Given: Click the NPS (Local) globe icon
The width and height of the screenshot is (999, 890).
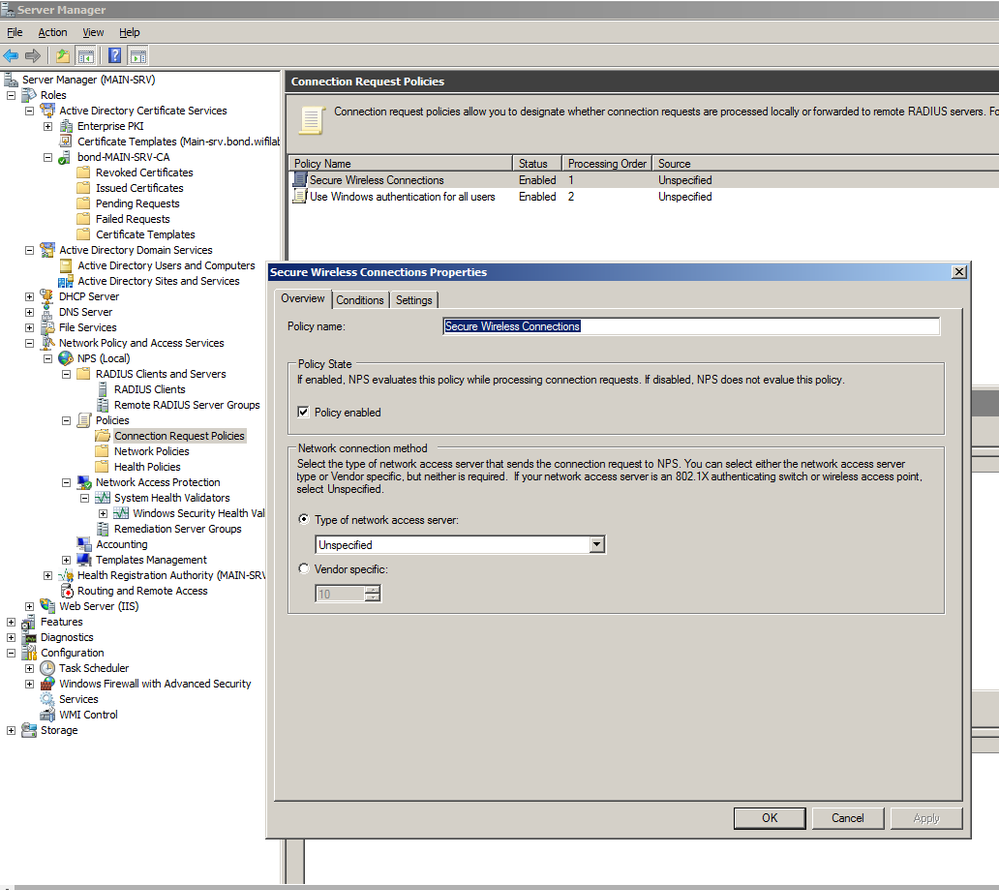Looking at the screenshot, I should coord(66,359).
